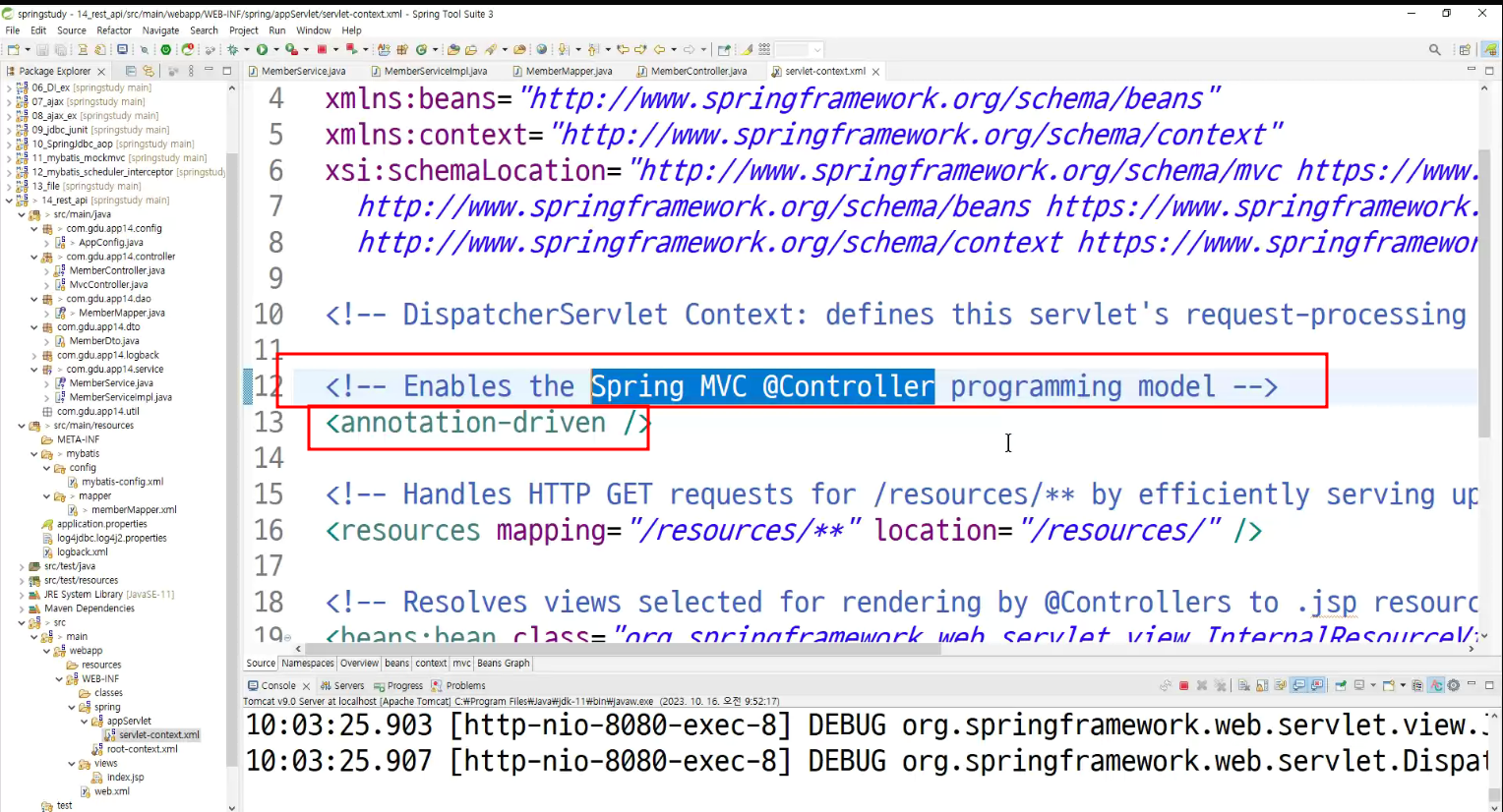Switch to the Problems view tab
Viewport: 1503px width, 812px height.
tap(459, 686)
